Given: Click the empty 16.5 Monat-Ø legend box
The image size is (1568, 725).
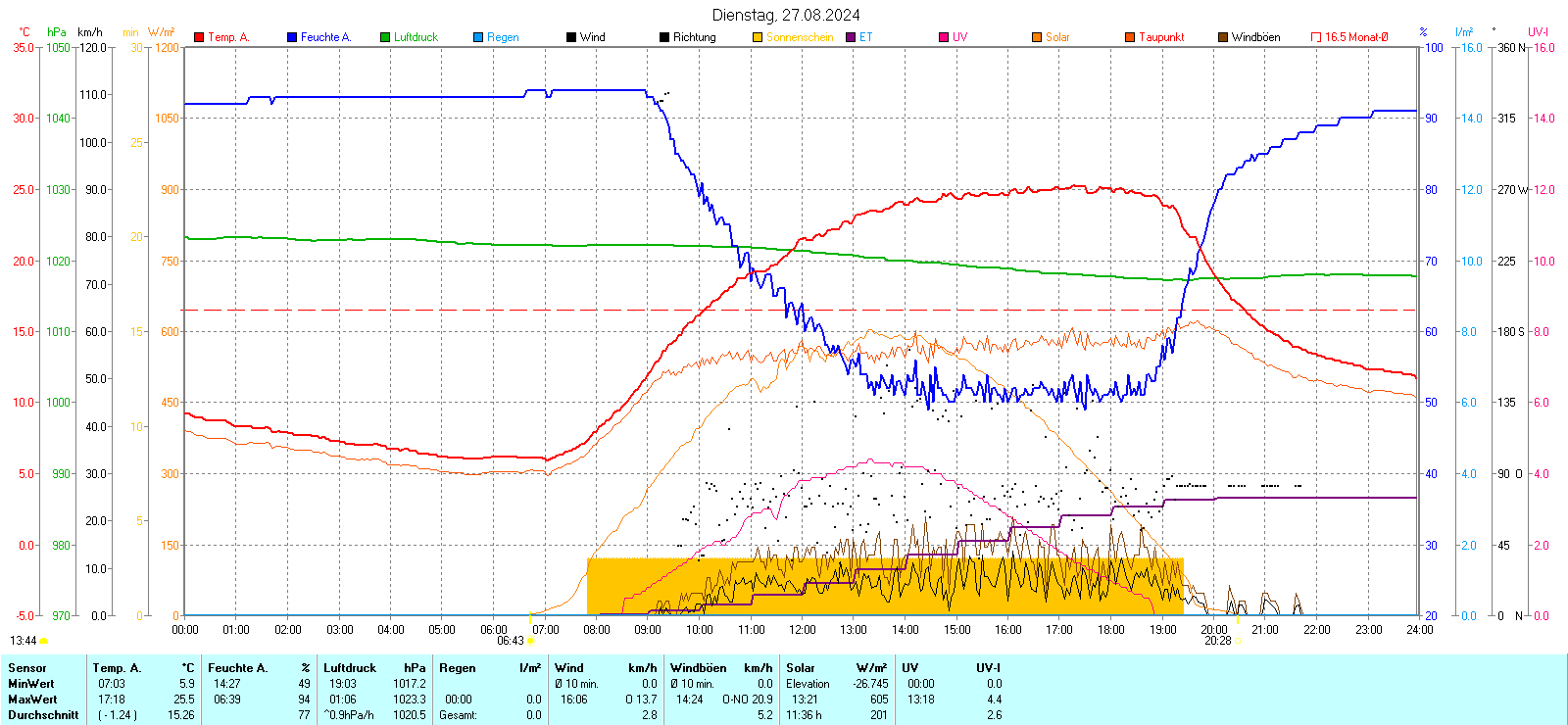Looking at the screenshot, I should click(x=1316, y=37).
